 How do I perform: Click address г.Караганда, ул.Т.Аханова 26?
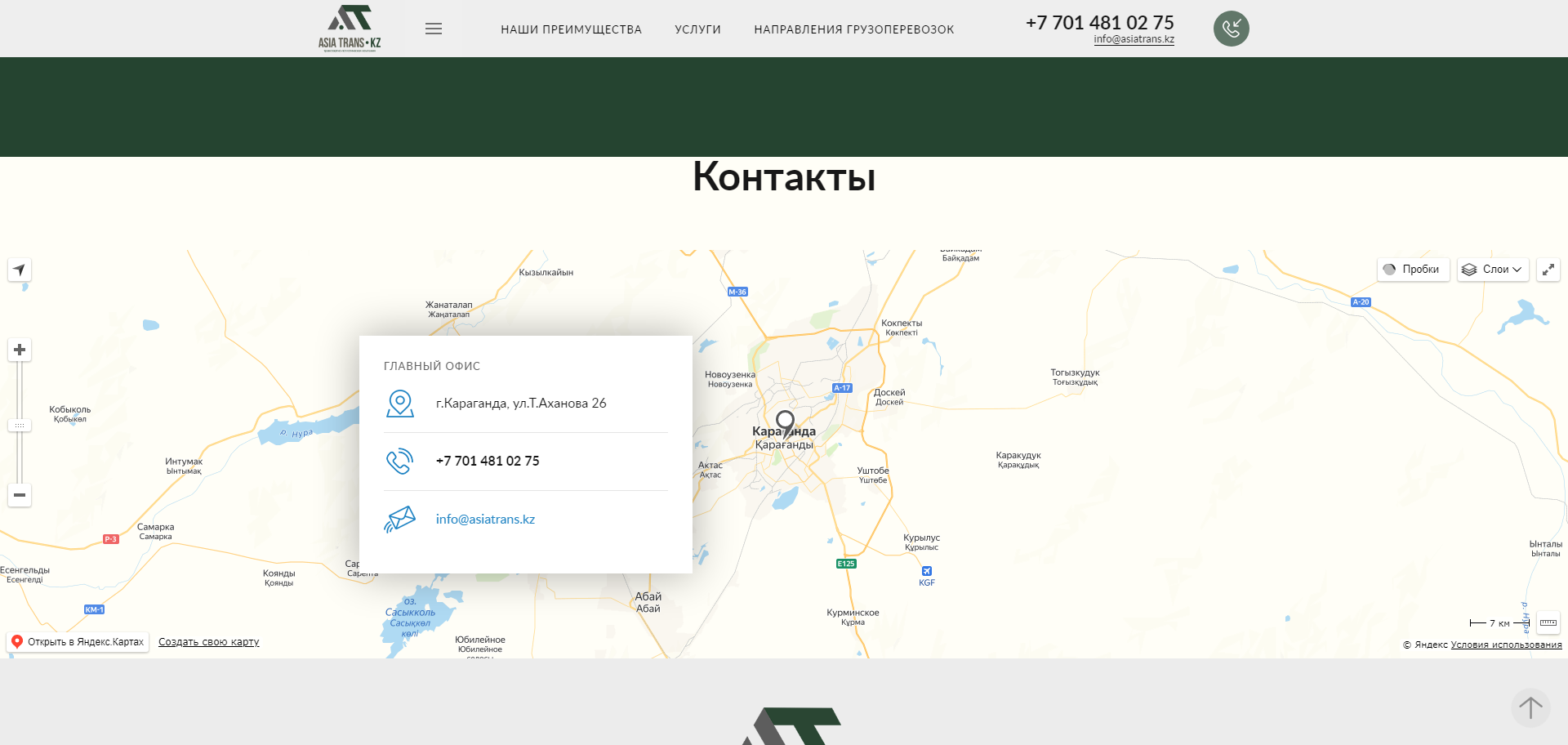click(521, 404)
